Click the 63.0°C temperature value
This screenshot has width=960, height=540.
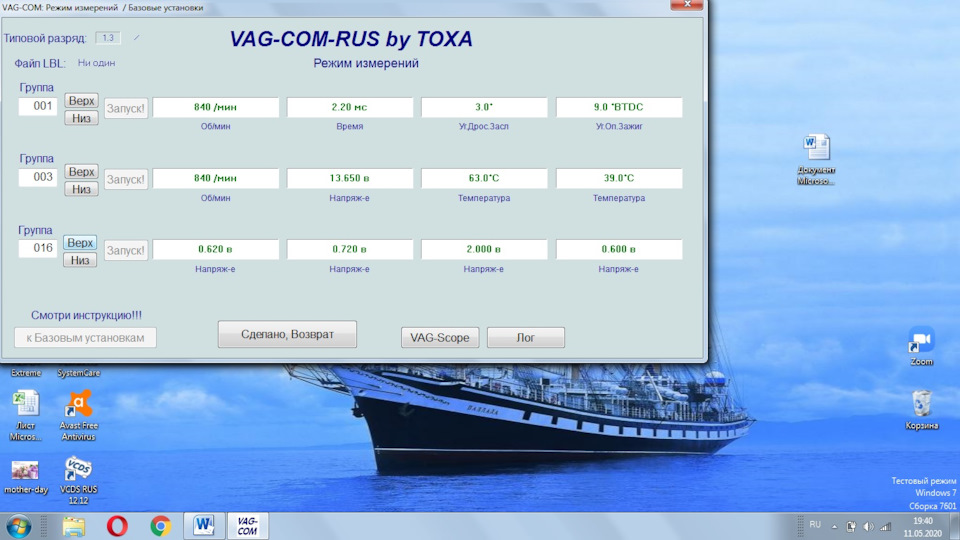[484, 178]
